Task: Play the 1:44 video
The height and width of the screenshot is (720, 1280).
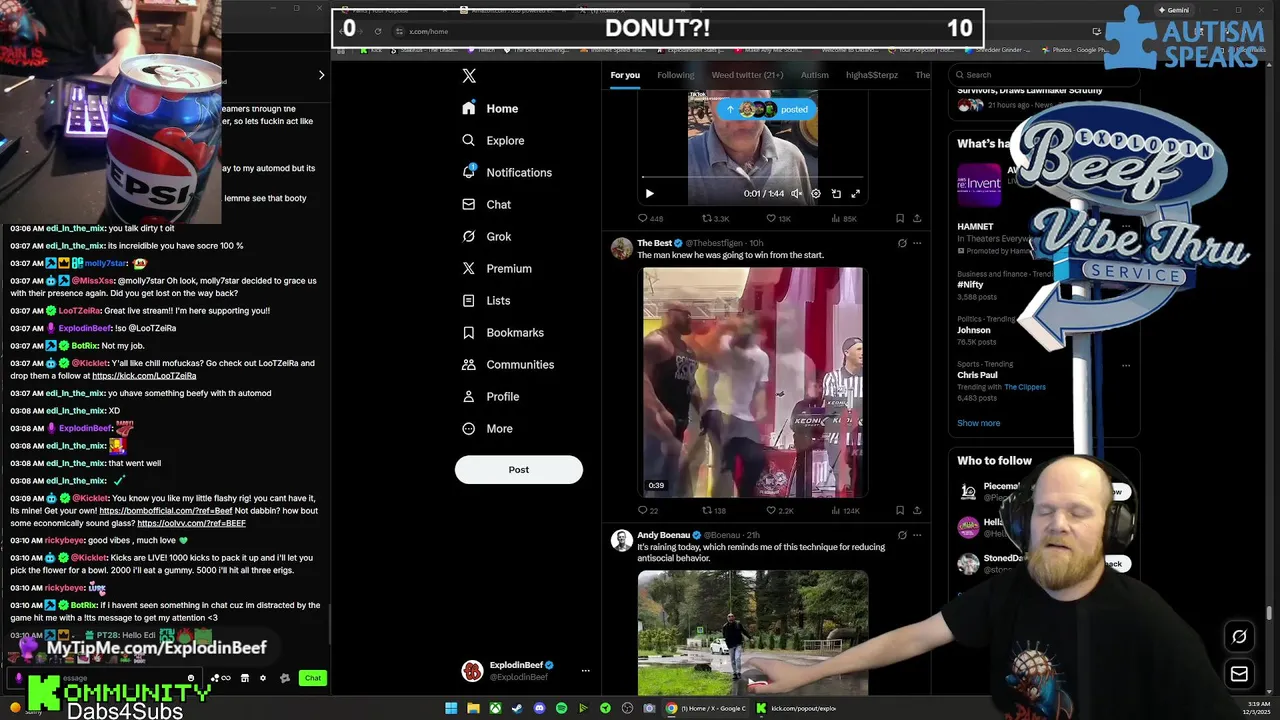Action: coord(649,194)
